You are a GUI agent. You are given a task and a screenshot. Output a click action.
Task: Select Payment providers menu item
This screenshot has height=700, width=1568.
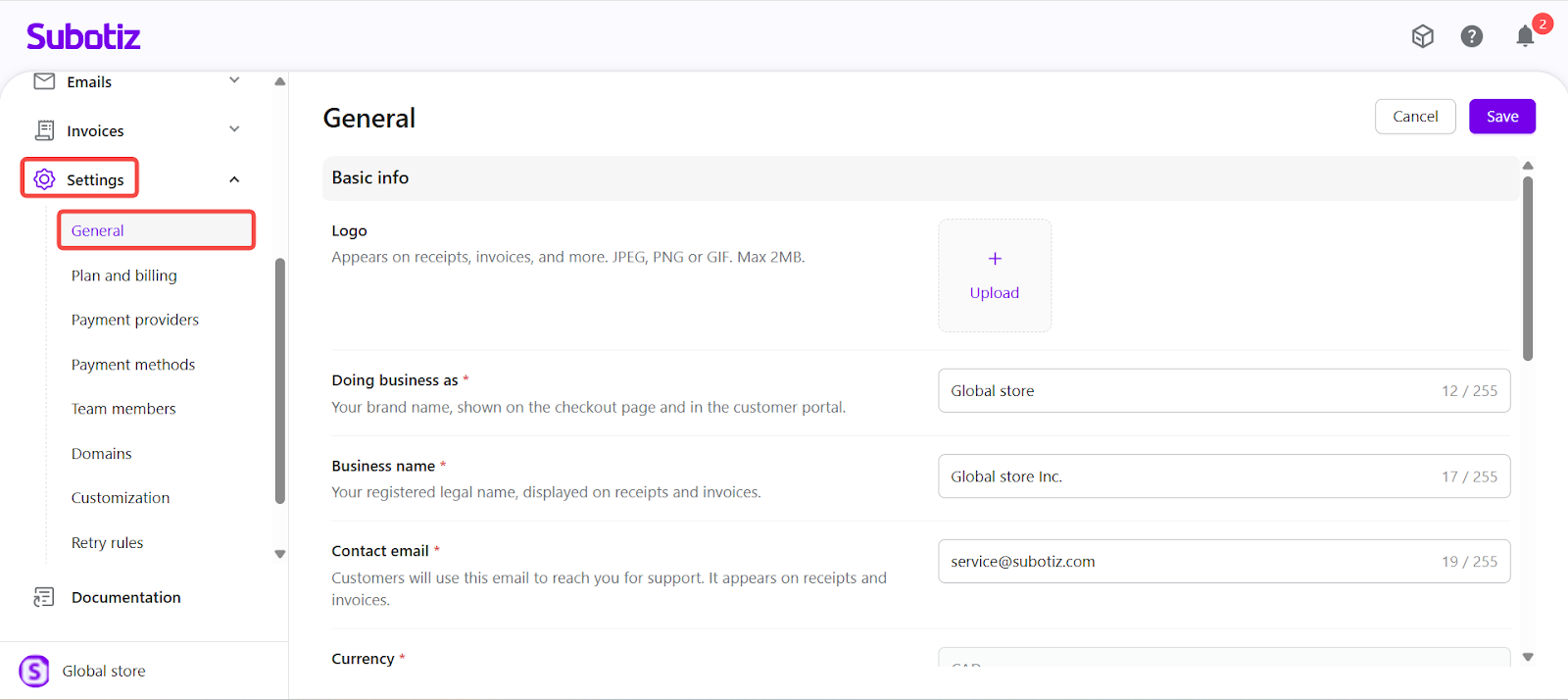[135, 320]
